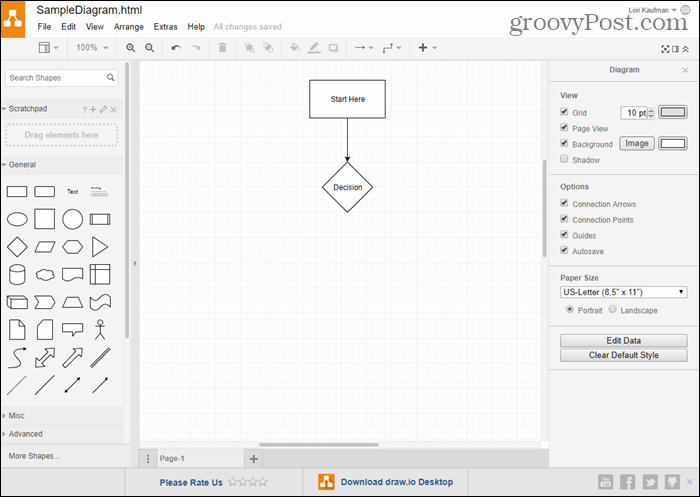
Task: Open the Edit menu
Action: click(x=68, y=27)
